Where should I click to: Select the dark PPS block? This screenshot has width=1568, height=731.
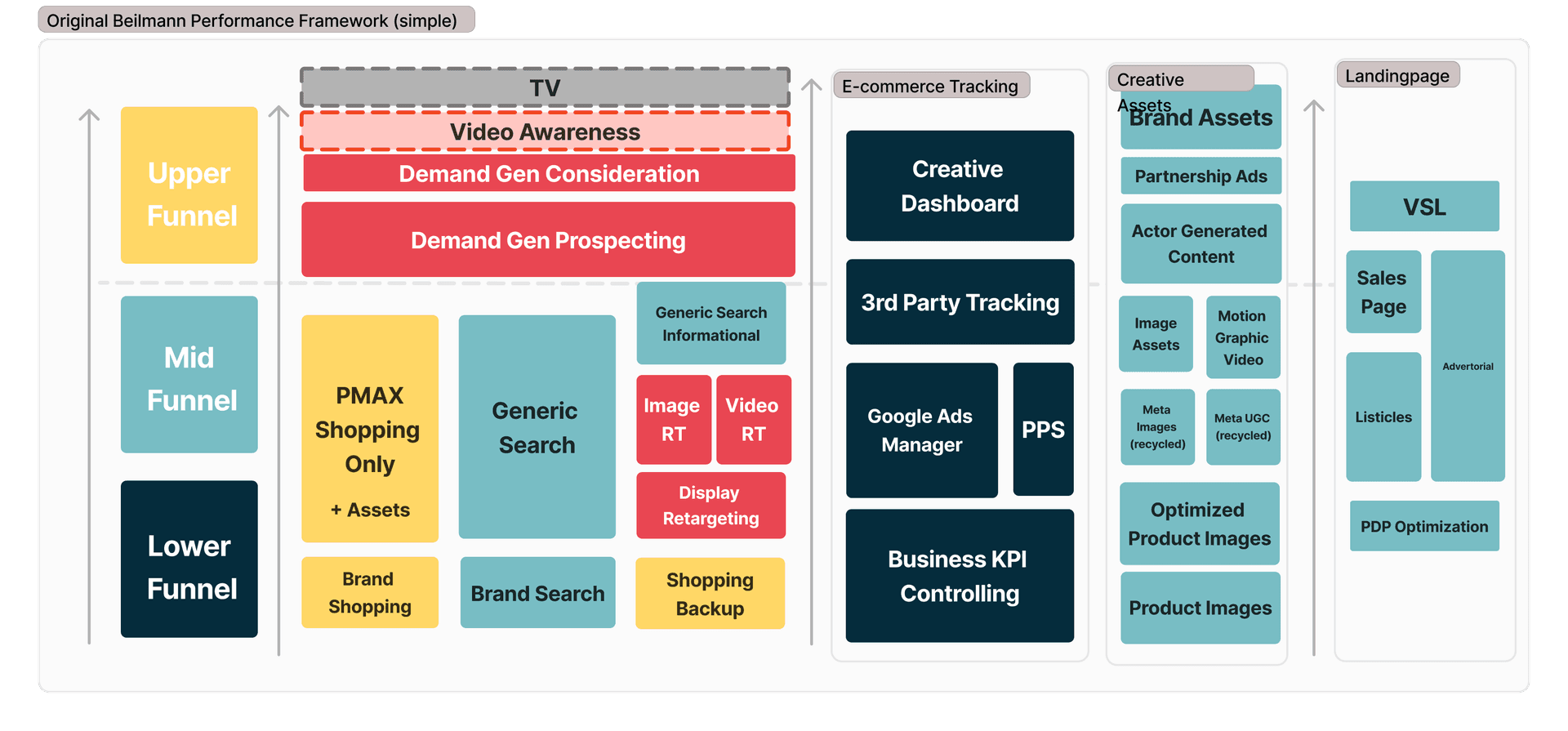click(x=1043, y=430)
